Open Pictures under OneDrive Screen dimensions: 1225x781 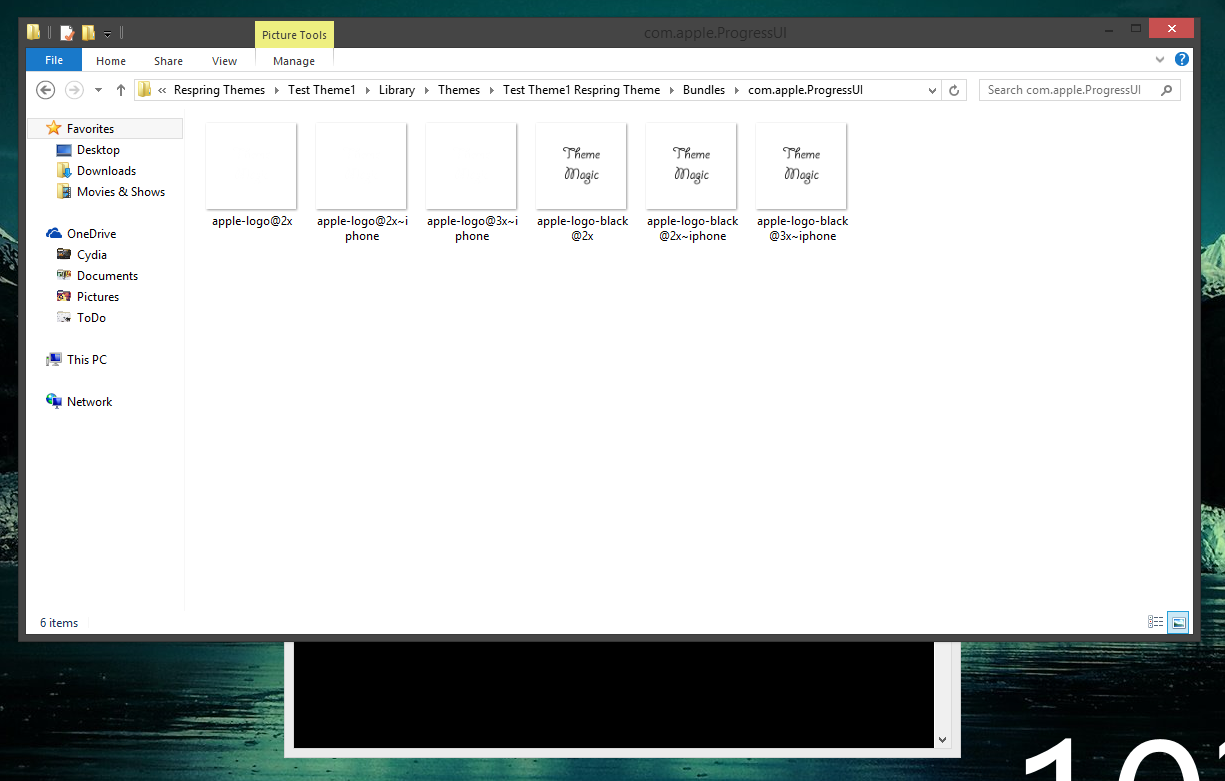(98, 297)
